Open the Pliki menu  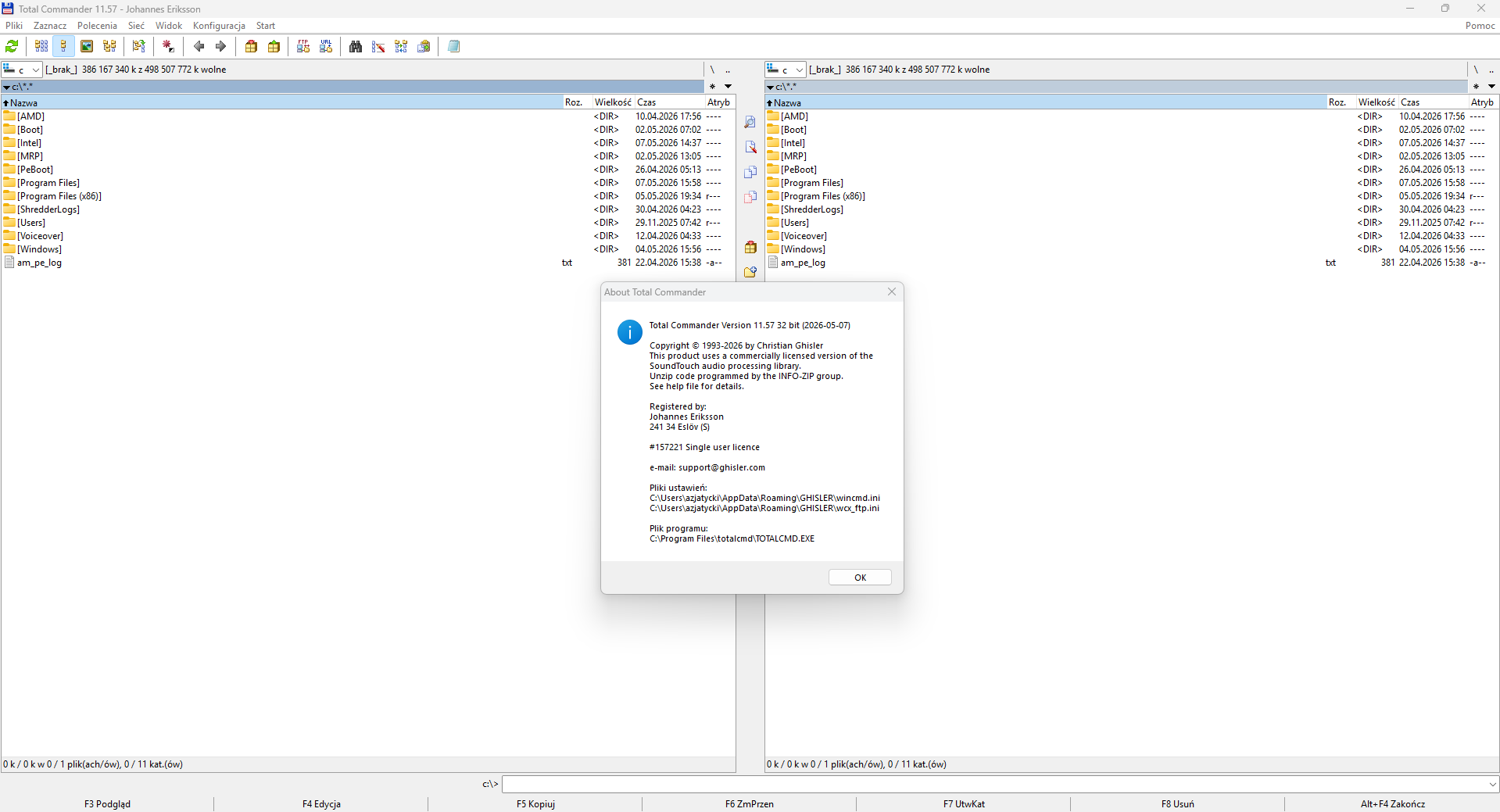14,26
